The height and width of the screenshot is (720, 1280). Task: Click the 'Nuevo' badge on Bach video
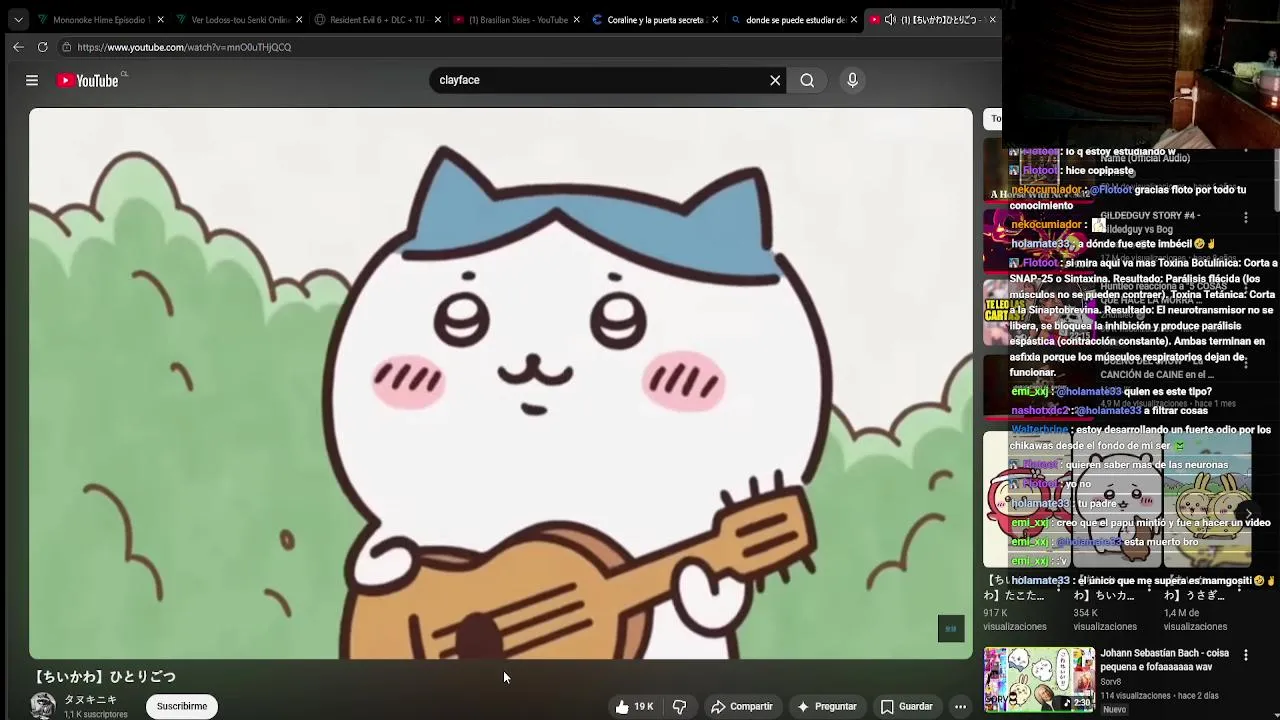point(1114,710)
